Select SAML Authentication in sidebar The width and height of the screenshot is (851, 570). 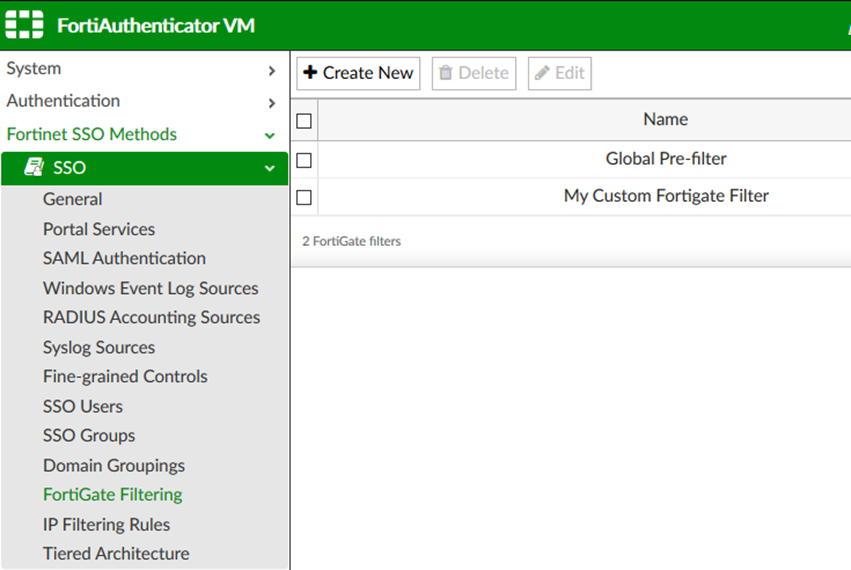(x=124, y=258)
